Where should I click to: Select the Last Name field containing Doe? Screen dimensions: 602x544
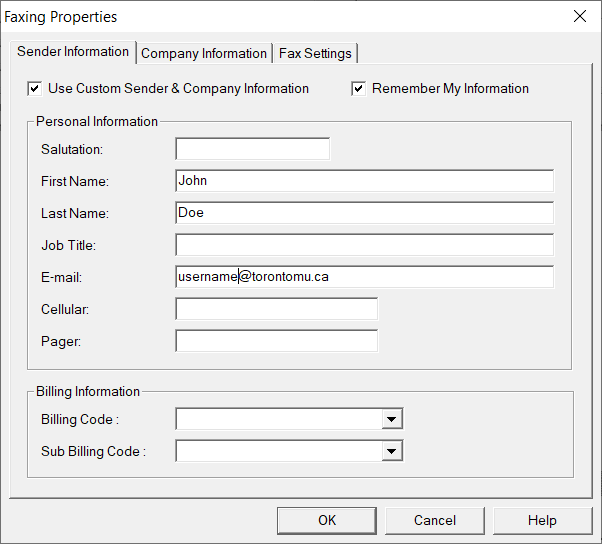tap(364, 213)
